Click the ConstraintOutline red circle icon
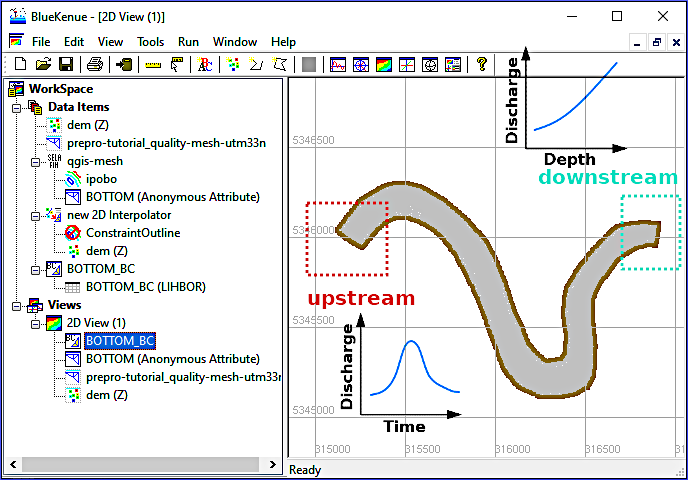Screen dimensions: 688x480 pyautogui.click(x=73, y=233)
